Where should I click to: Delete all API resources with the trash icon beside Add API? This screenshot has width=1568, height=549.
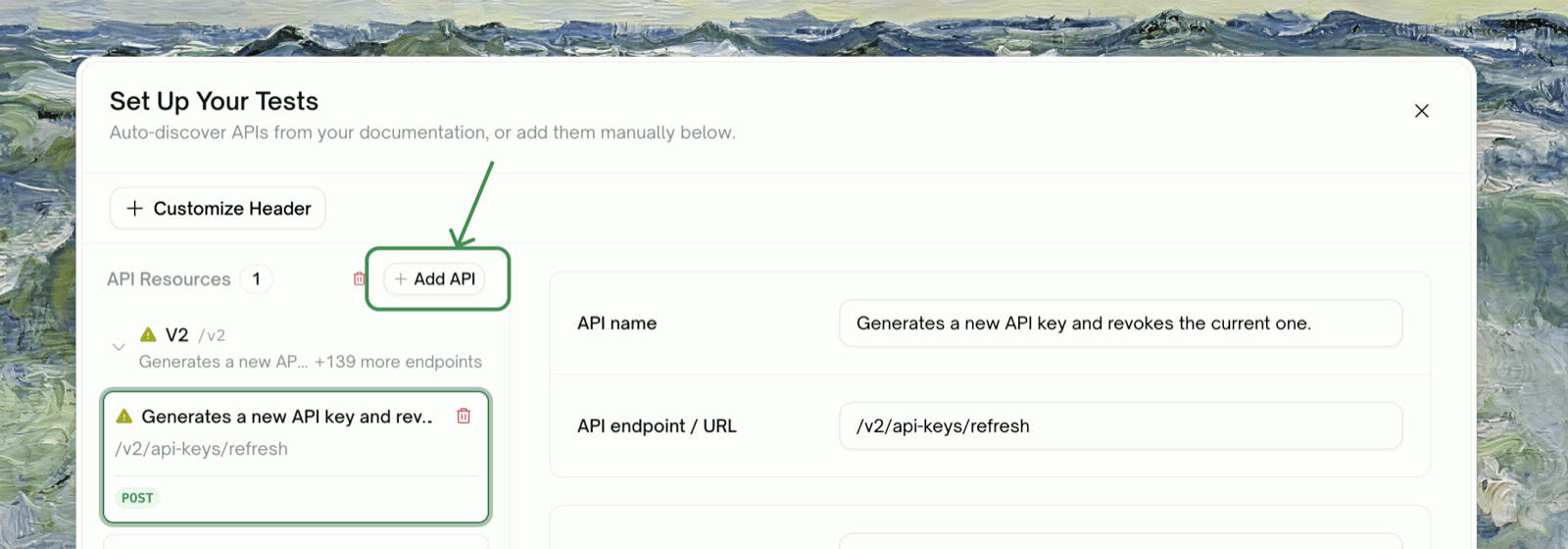[x=359, y=279]
